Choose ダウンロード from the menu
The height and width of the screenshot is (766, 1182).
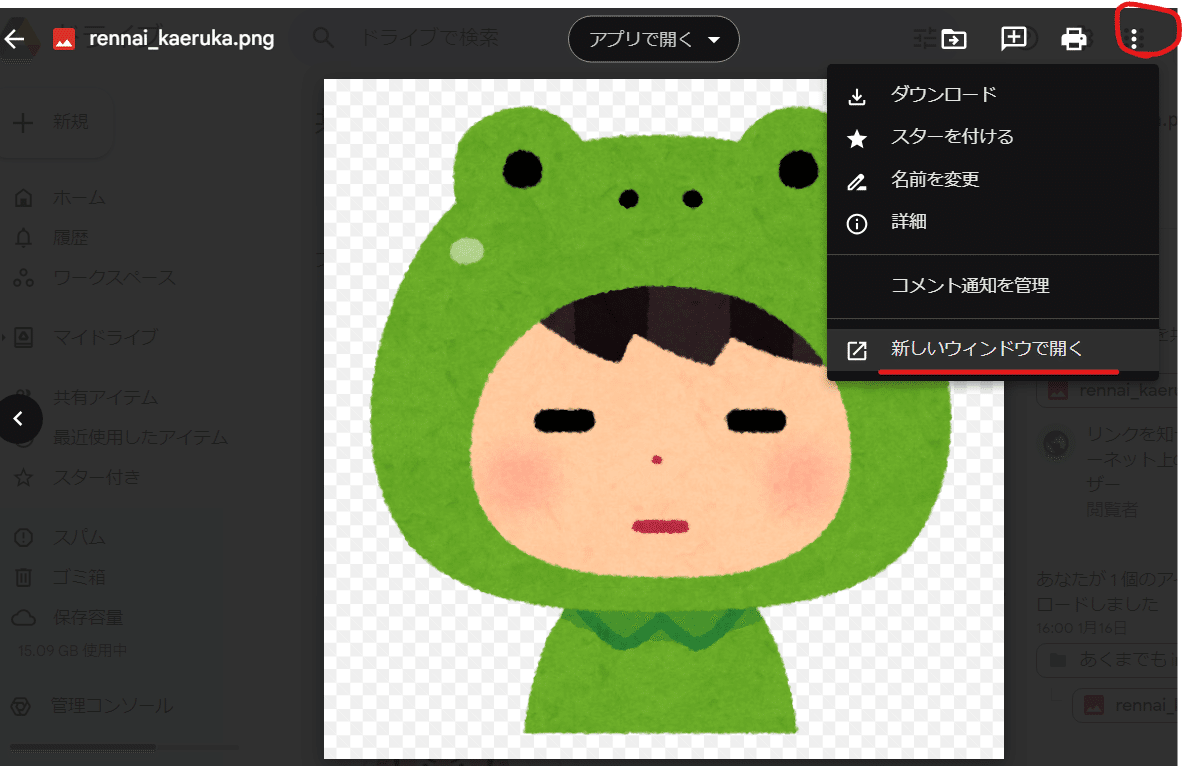(993, 94)
